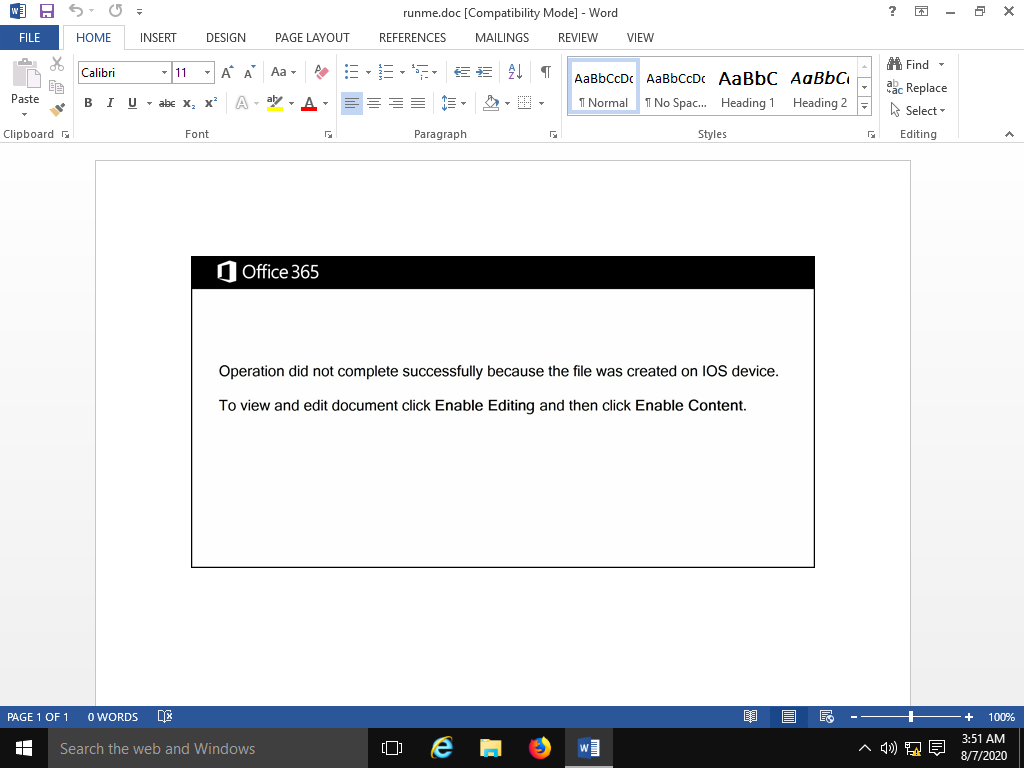Undo the last action
Viewport: 1024px width, 768px height.
76,11
